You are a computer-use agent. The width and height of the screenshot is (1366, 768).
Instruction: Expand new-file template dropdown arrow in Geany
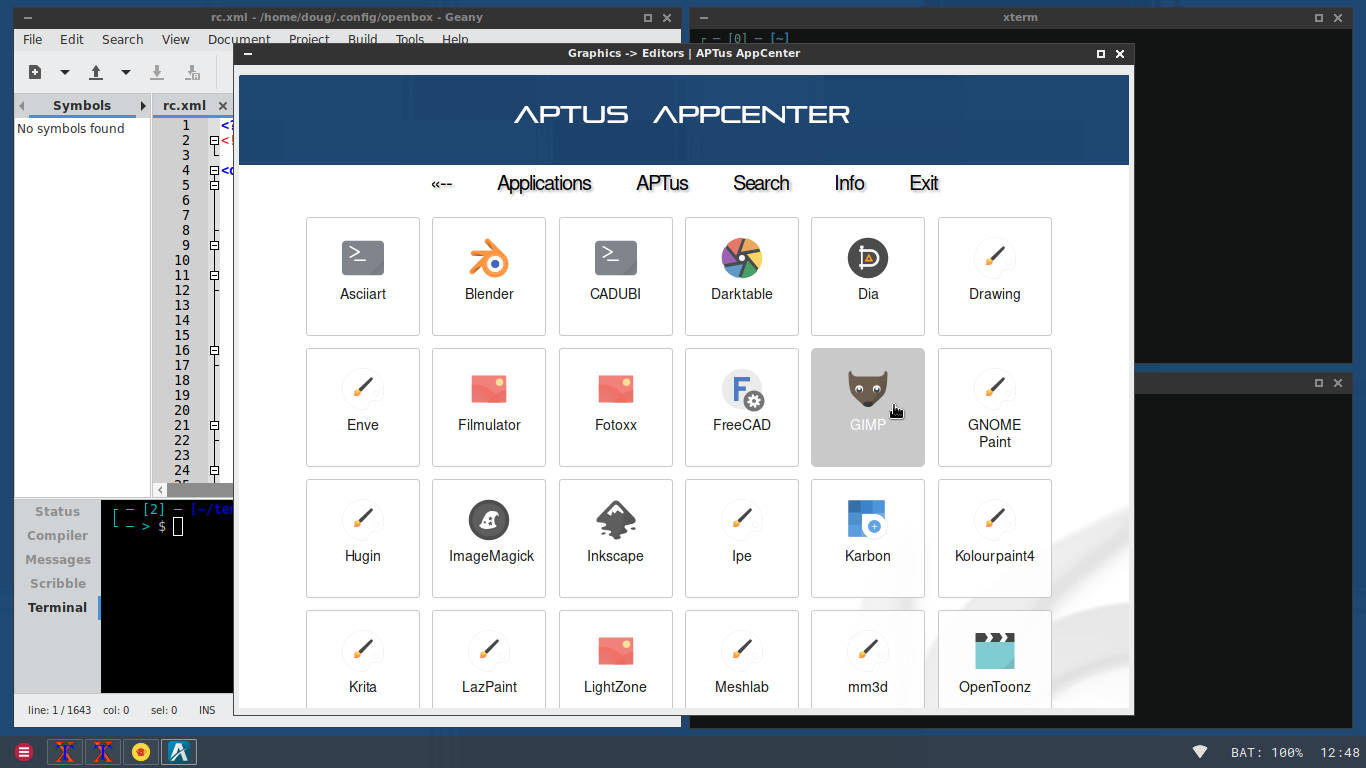pos(65,72)
